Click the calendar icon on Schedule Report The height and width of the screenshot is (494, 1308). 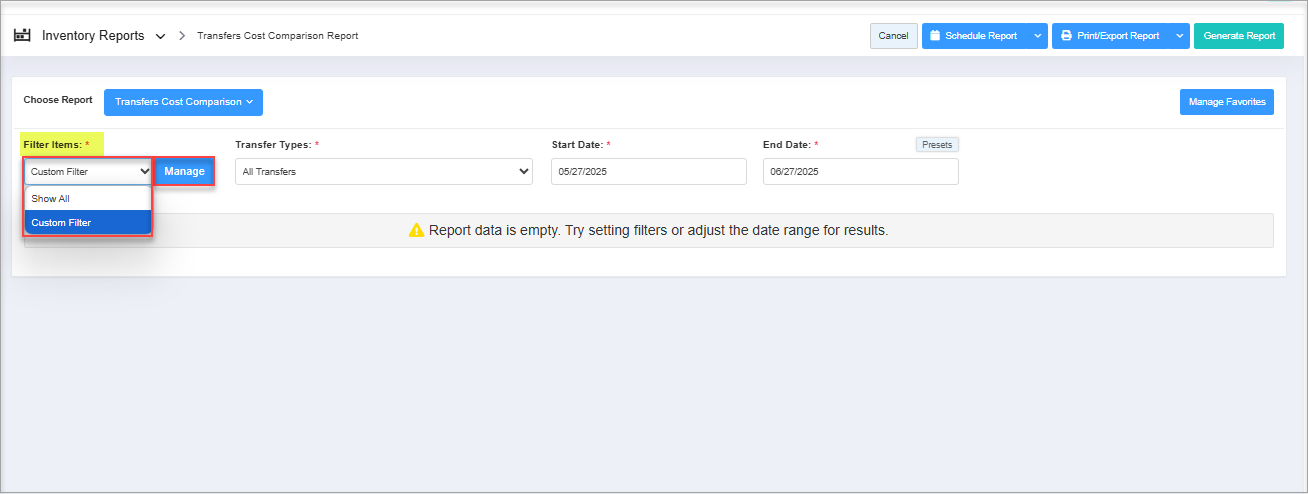click(935, 36)
